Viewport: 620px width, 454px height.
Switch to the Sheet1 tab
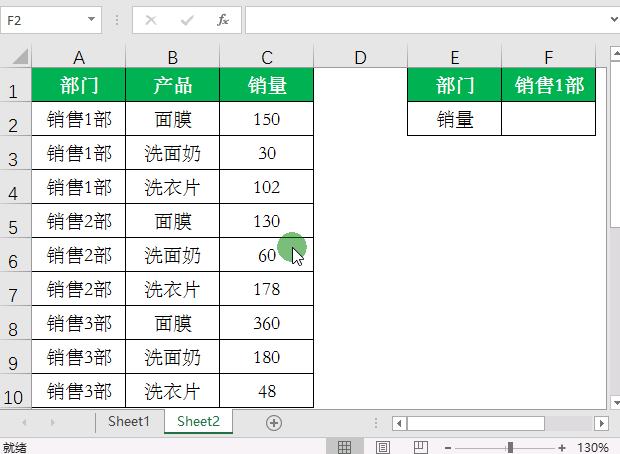tap(129, 422)
